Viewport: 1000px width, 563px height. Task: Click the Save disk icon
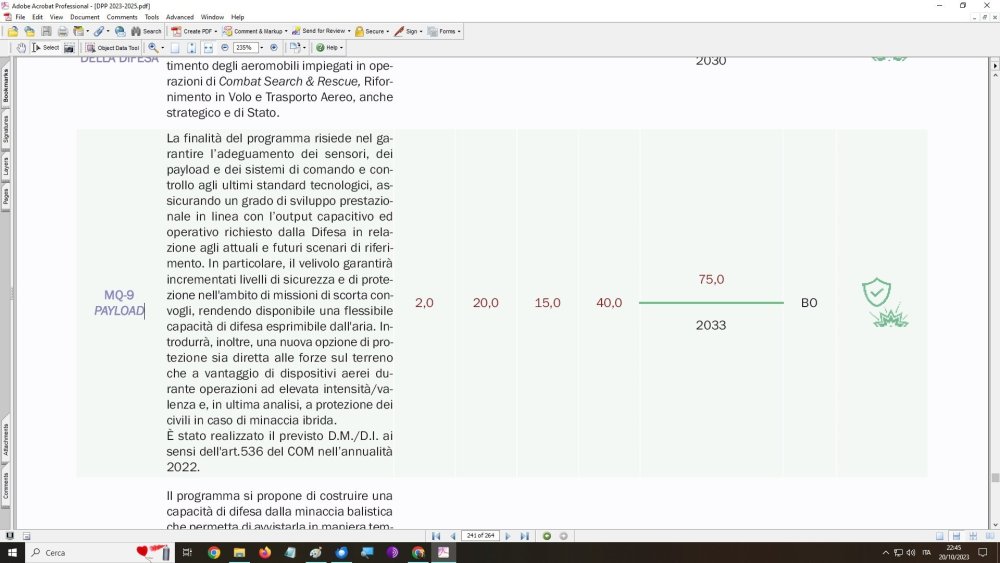pos(46,31)
